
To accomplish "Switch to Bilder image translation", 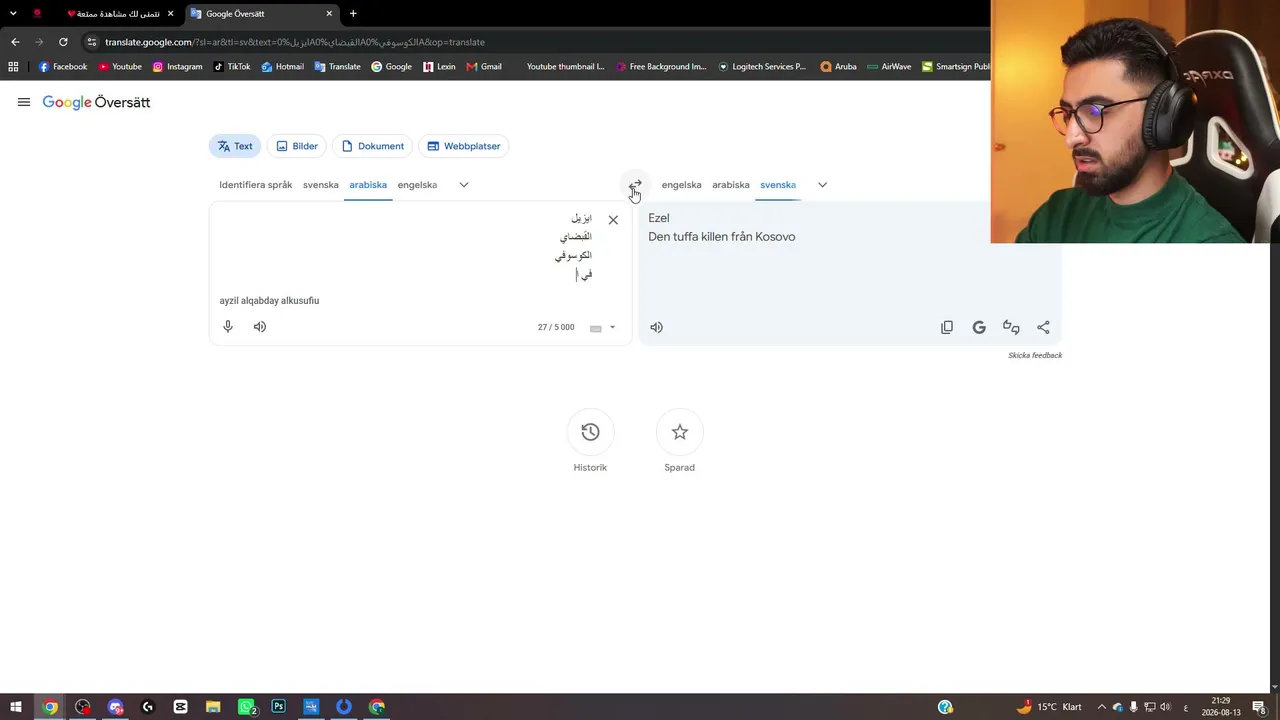I will click(x=297, y=146).
